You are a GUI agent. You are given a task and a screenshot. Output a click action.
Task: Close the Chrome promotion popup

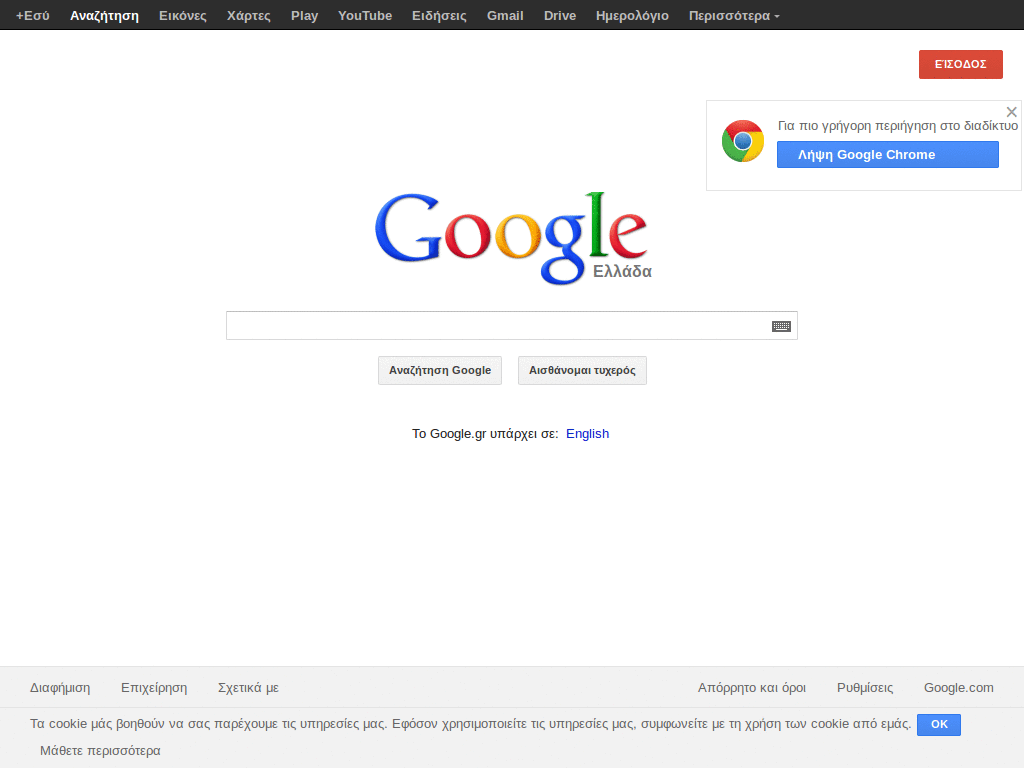[x=1012, y=112]
